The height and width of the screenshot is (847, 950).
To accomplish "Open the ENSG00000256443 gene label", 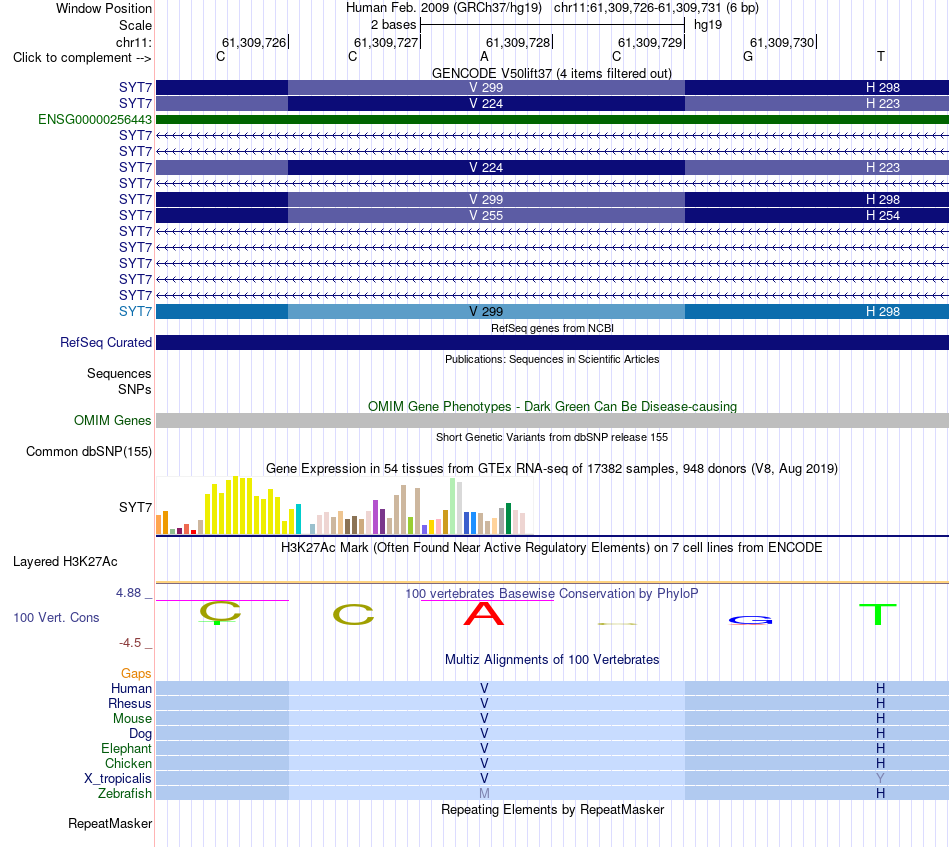I will click(95, 119).
